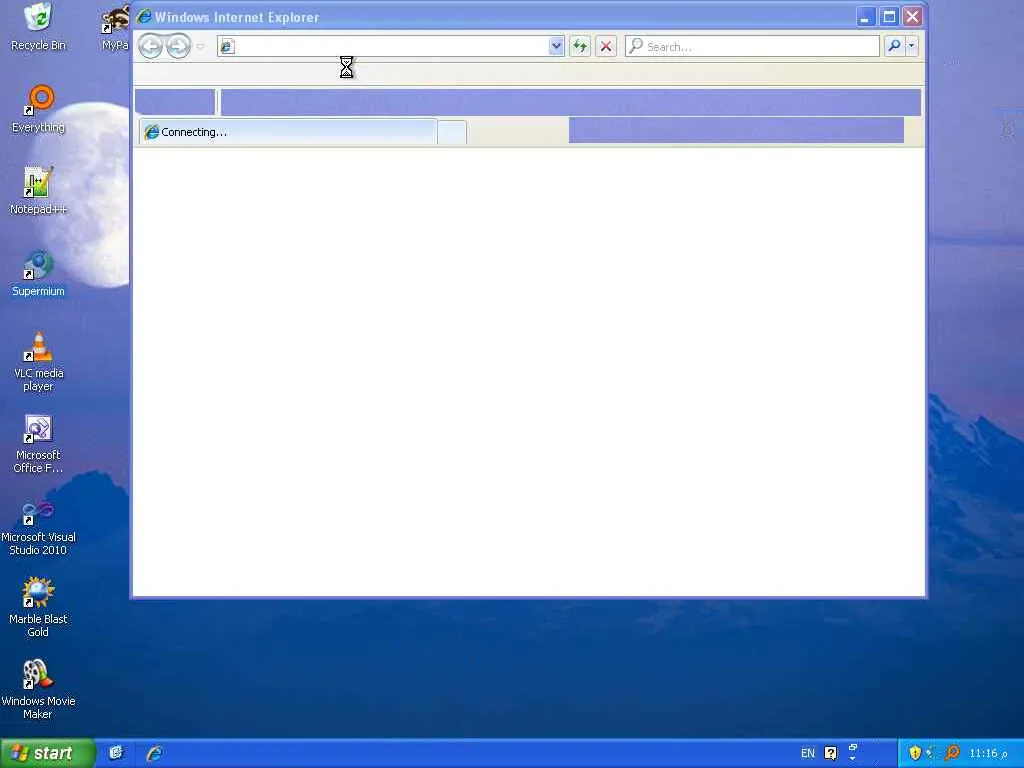This screenshot has height=768, width=1024.
Task: Focus the Internet Explorer address bar field
Action: tap(391, 46)
